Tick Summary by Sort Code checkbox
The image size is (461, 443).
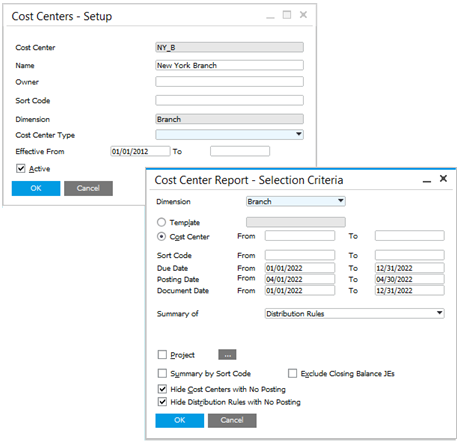point(162,373)
